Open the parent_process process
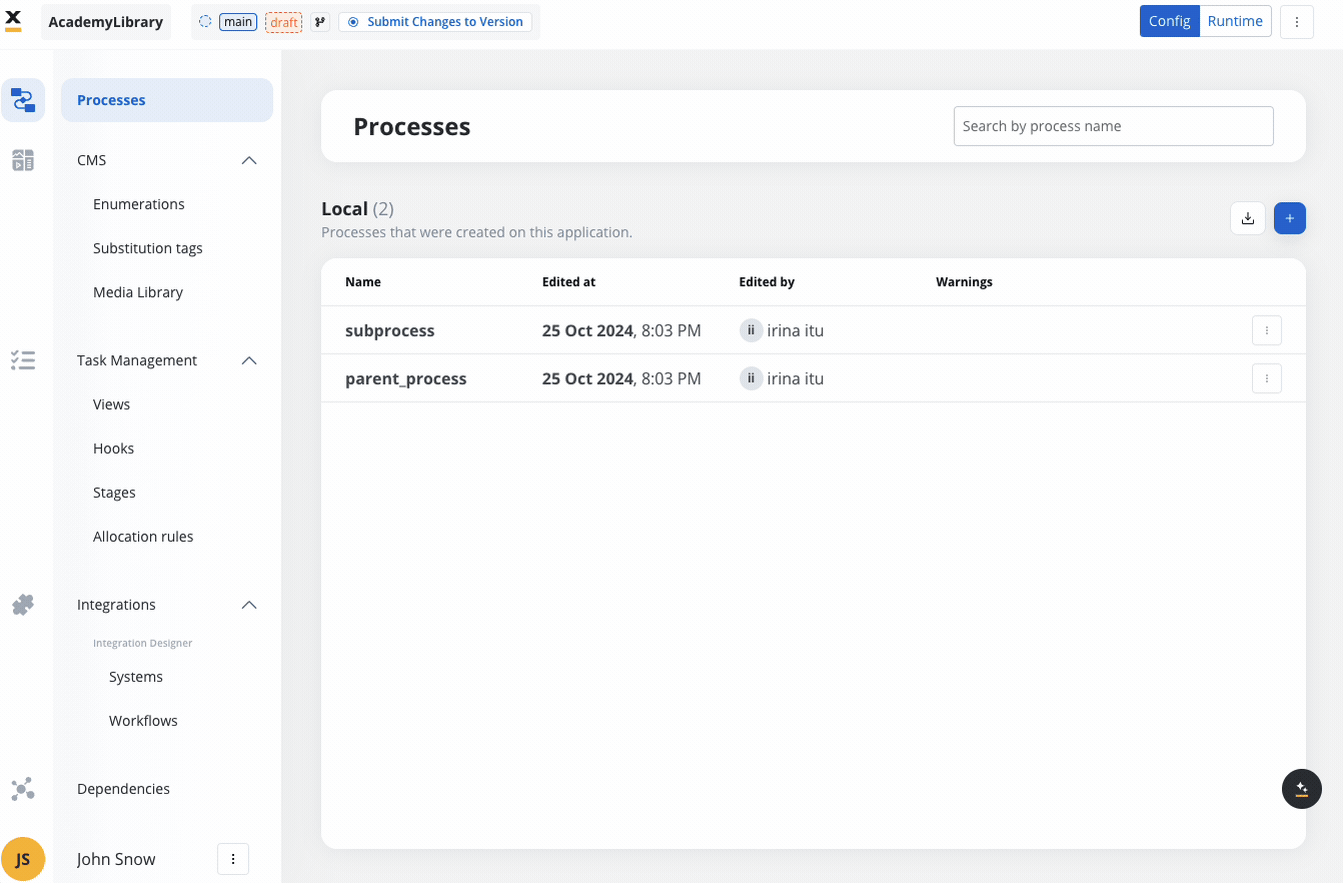The image size is (1343, 883). (x=406, y=379)
